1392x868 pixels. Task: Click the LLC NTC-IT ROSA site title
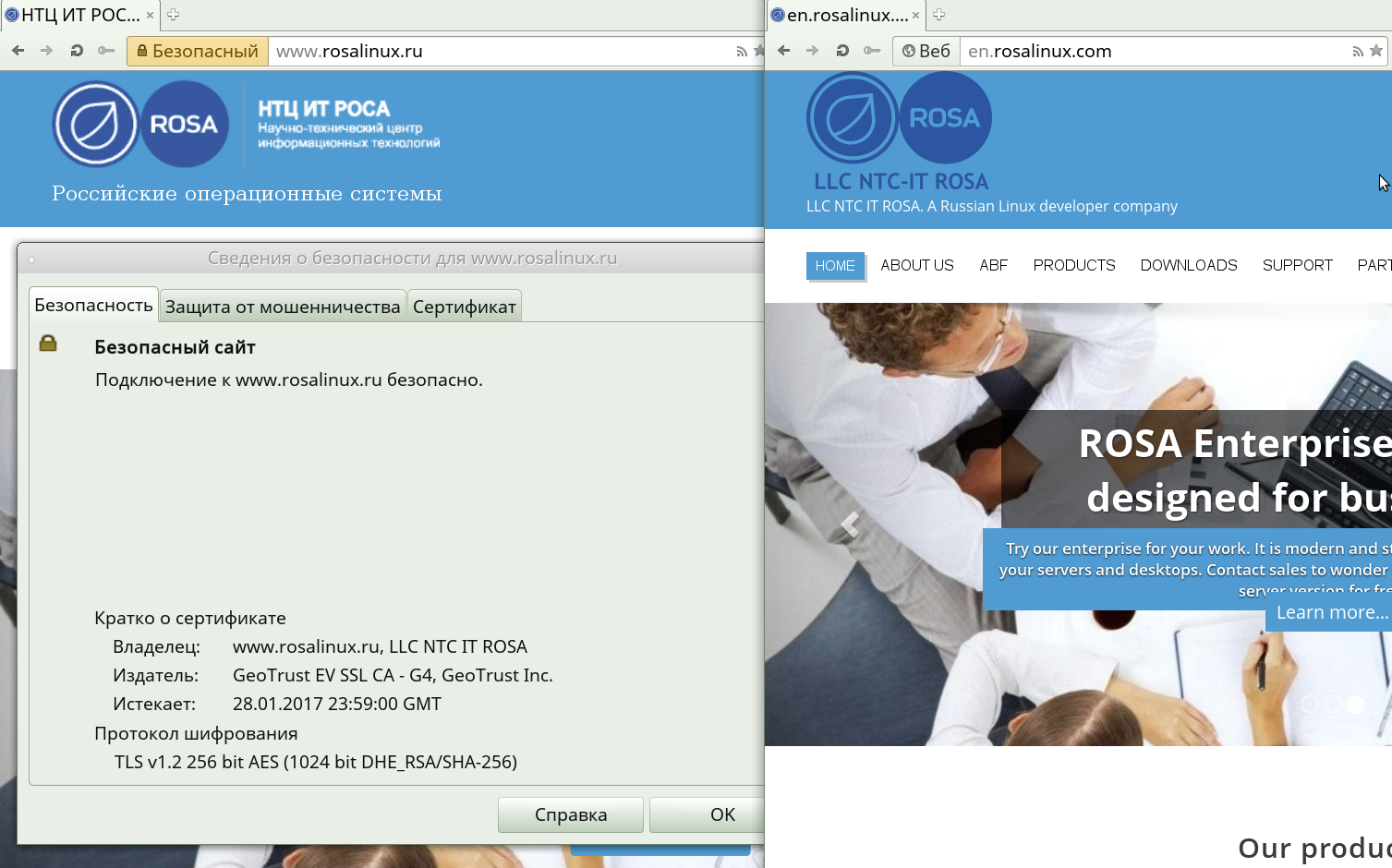[x=902, y=181]
